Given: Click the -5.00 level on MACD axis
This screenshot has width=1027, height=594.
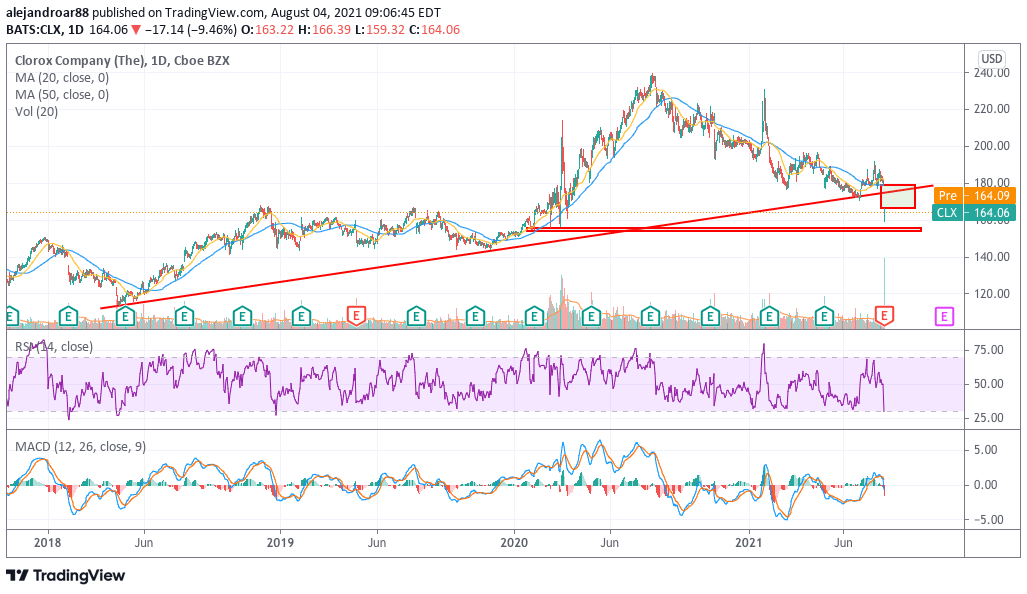Looking at the screenshot, I should click(x=986, y=520).
